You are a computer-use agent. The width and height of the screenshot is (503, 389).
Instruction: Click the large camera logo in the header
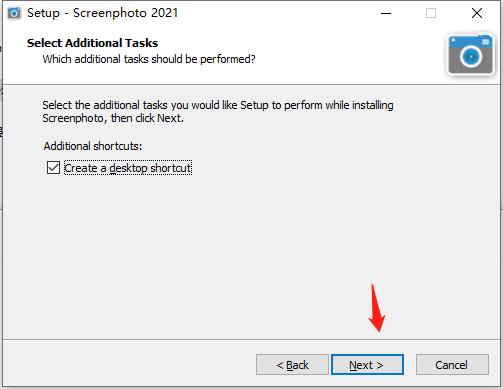(x=470, y=55)
